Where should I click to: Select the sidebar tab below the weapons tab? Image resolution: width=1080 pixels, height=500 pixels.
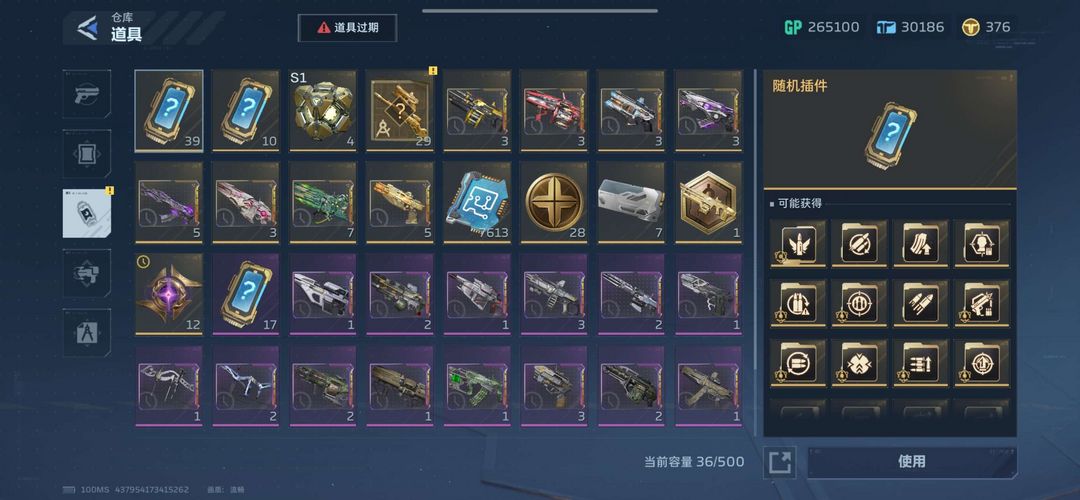point(87,154)
